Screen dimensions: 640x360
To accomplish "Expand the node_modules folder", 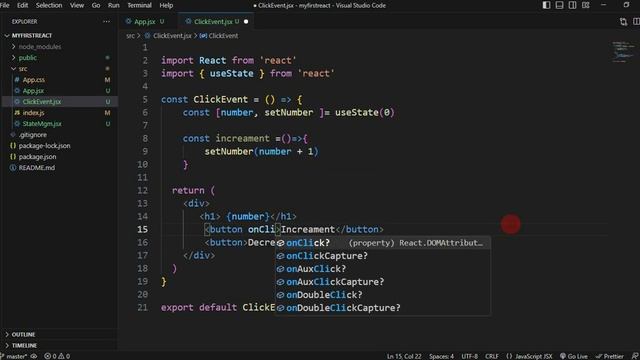I will (x=59, y=47).
